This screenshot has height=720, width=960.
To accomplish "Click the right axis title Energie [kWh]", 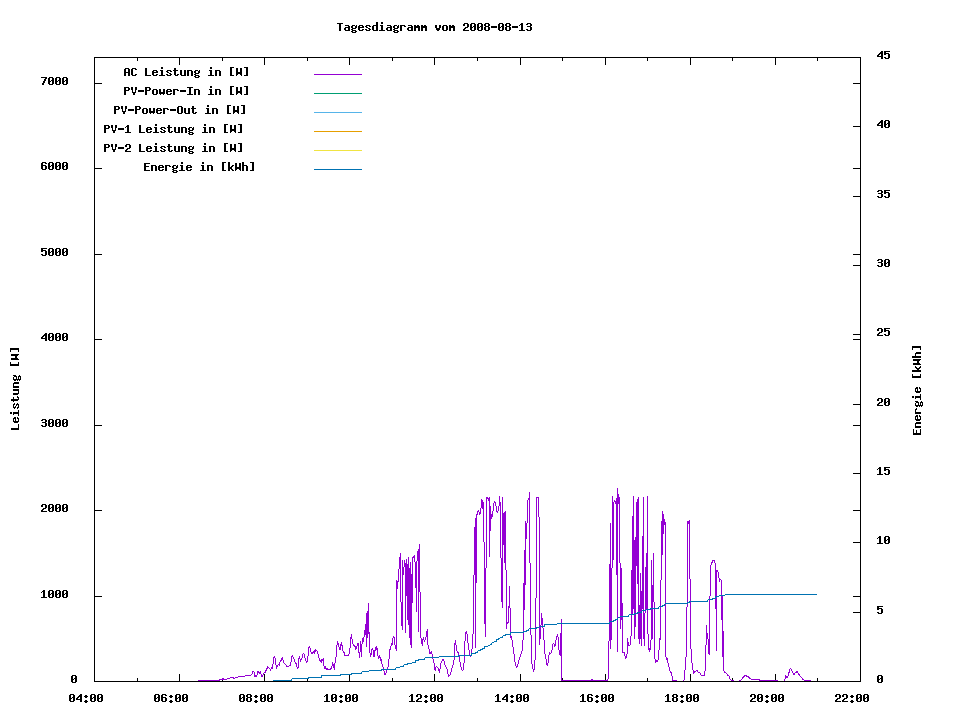I will coord(917,390).
